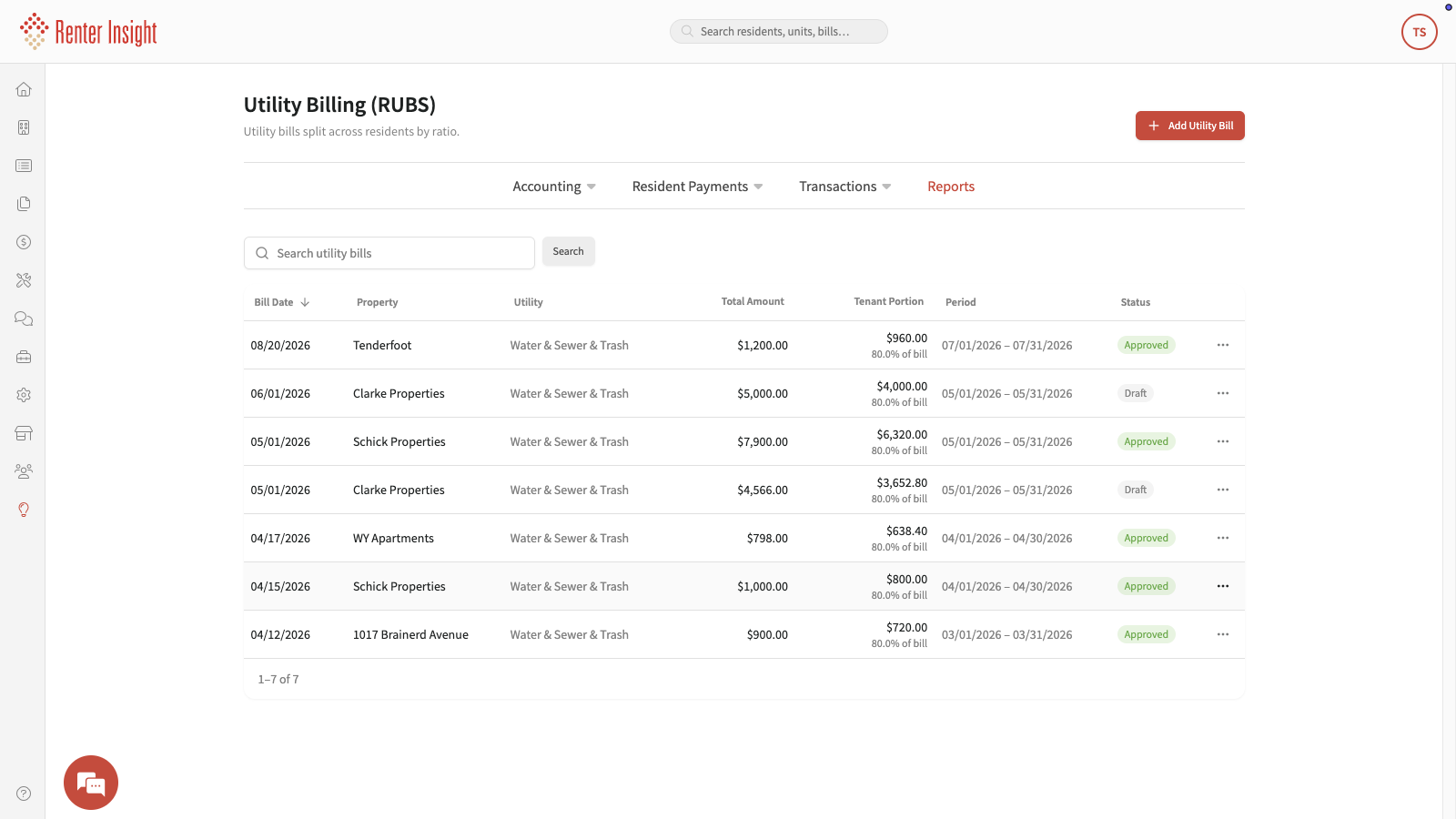The image size is (1456, 819).
Task: Open the TS user avatar menu
Action: [x=1420, y=32]
